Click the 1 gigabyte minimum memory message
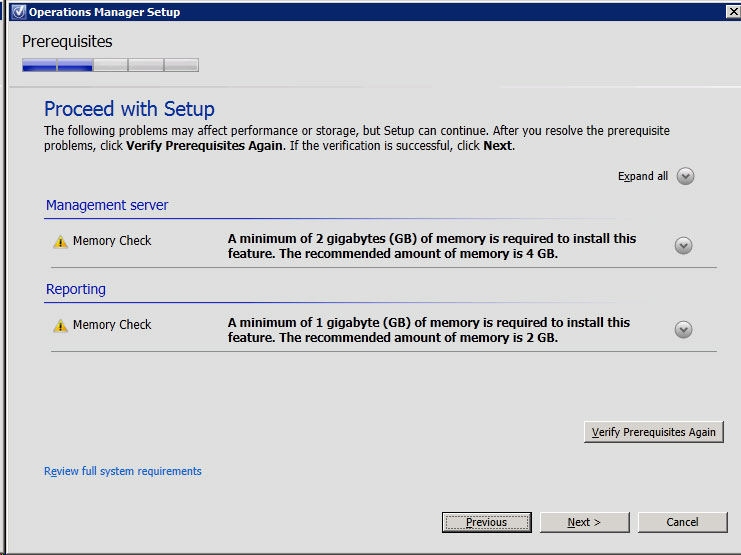Viewport: 741px width, 555px height. (x=429, y=330)
